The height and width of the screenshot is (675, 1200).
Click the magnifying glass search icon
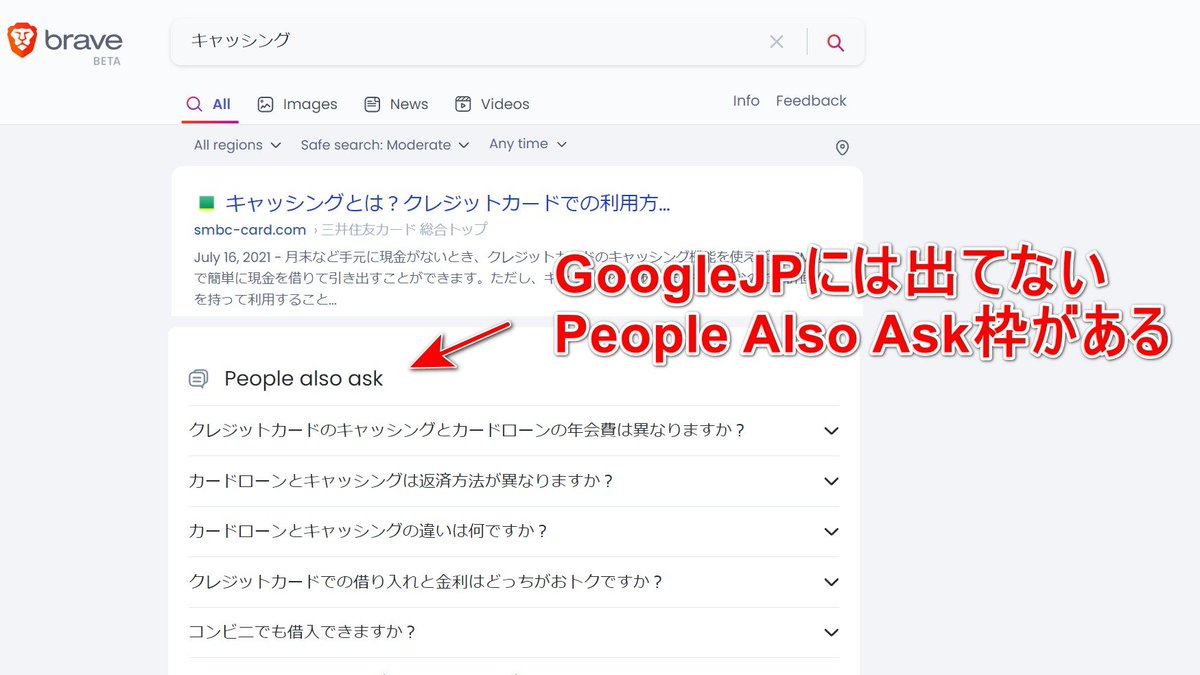[836, 41]
